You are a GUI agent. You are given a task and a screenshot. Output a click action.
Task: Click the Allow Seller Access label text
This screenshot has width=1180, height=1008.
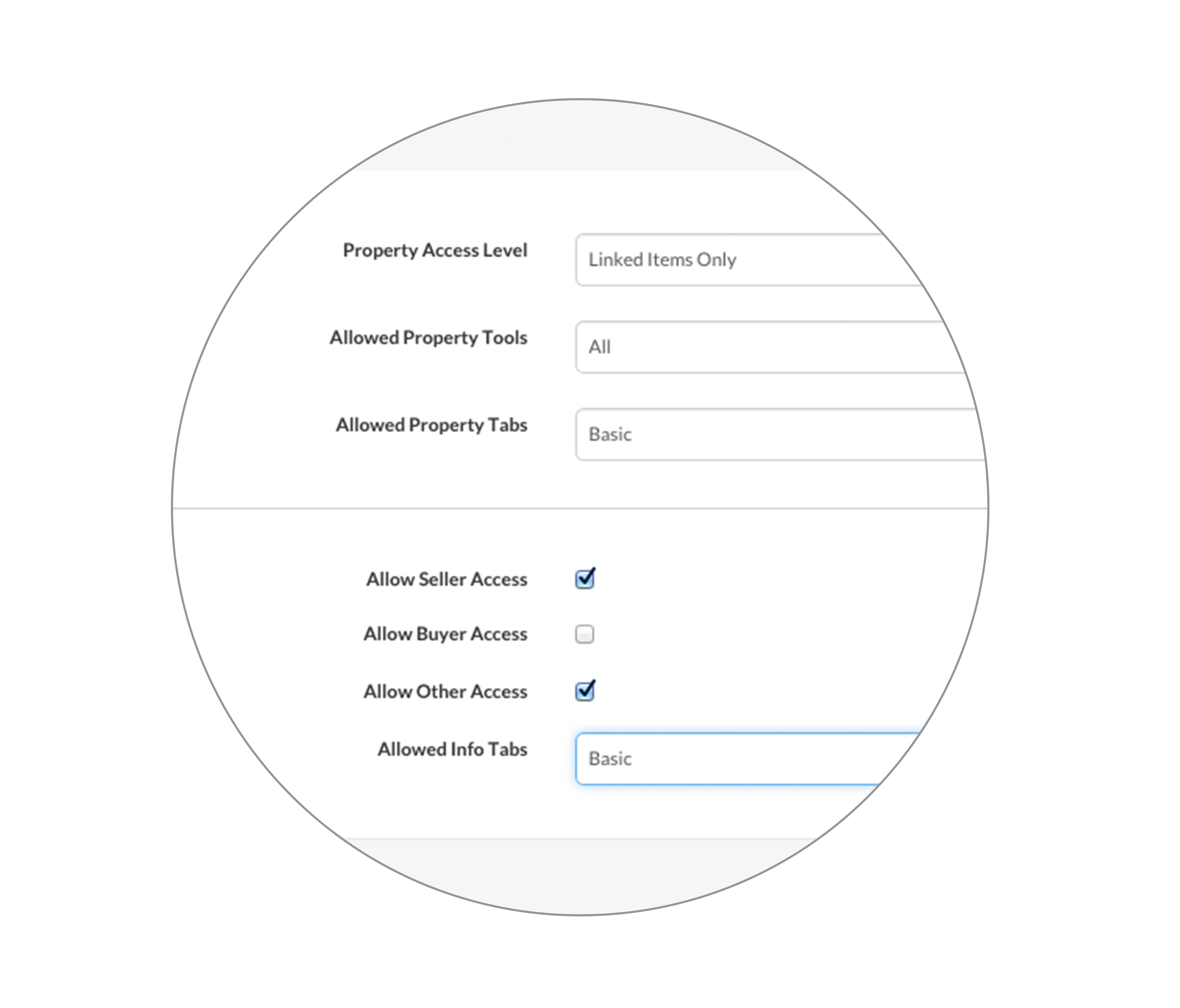click(x=447, y=579)
